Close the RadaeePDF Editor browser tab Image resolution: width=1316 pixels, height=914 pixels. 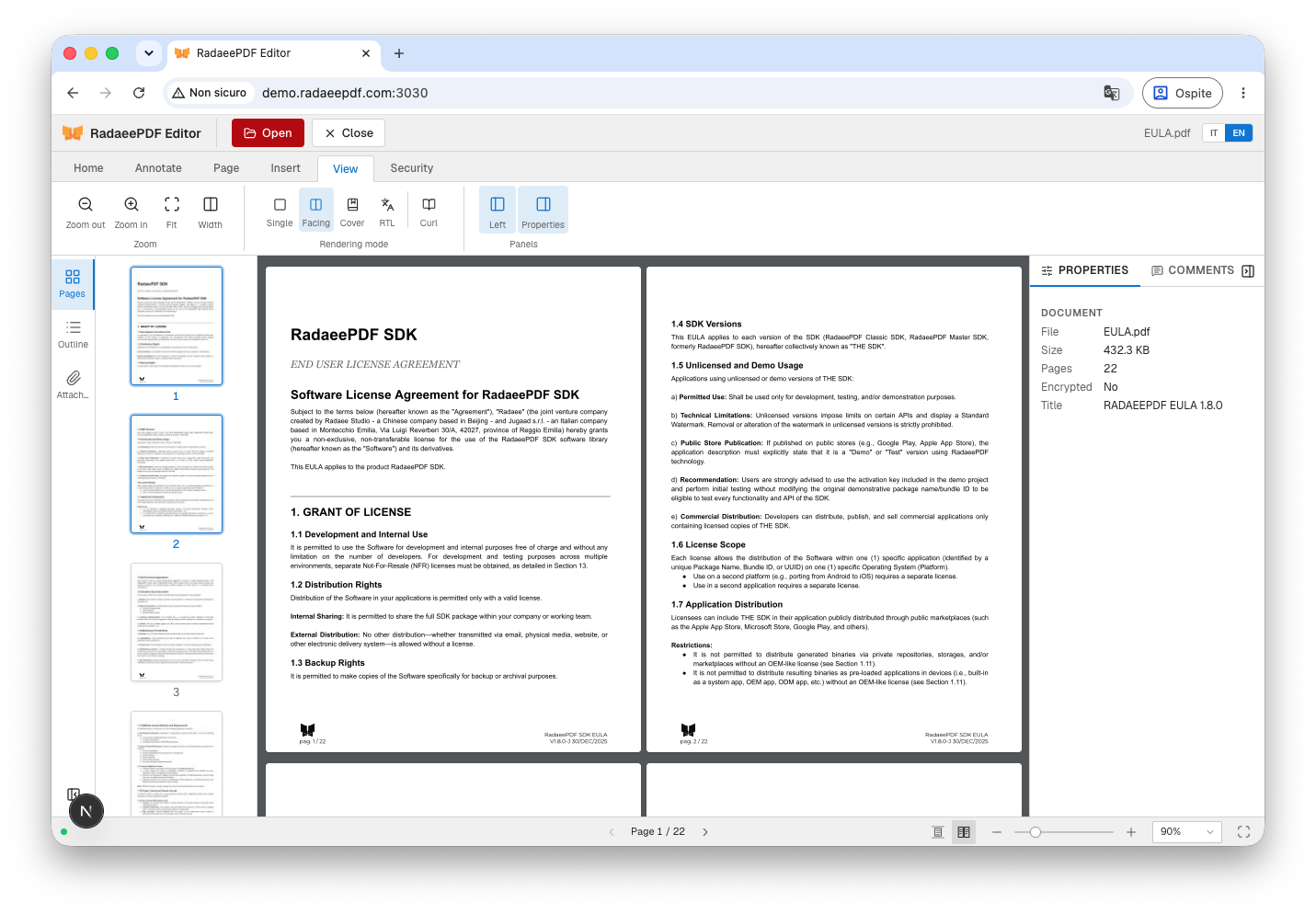366,53
